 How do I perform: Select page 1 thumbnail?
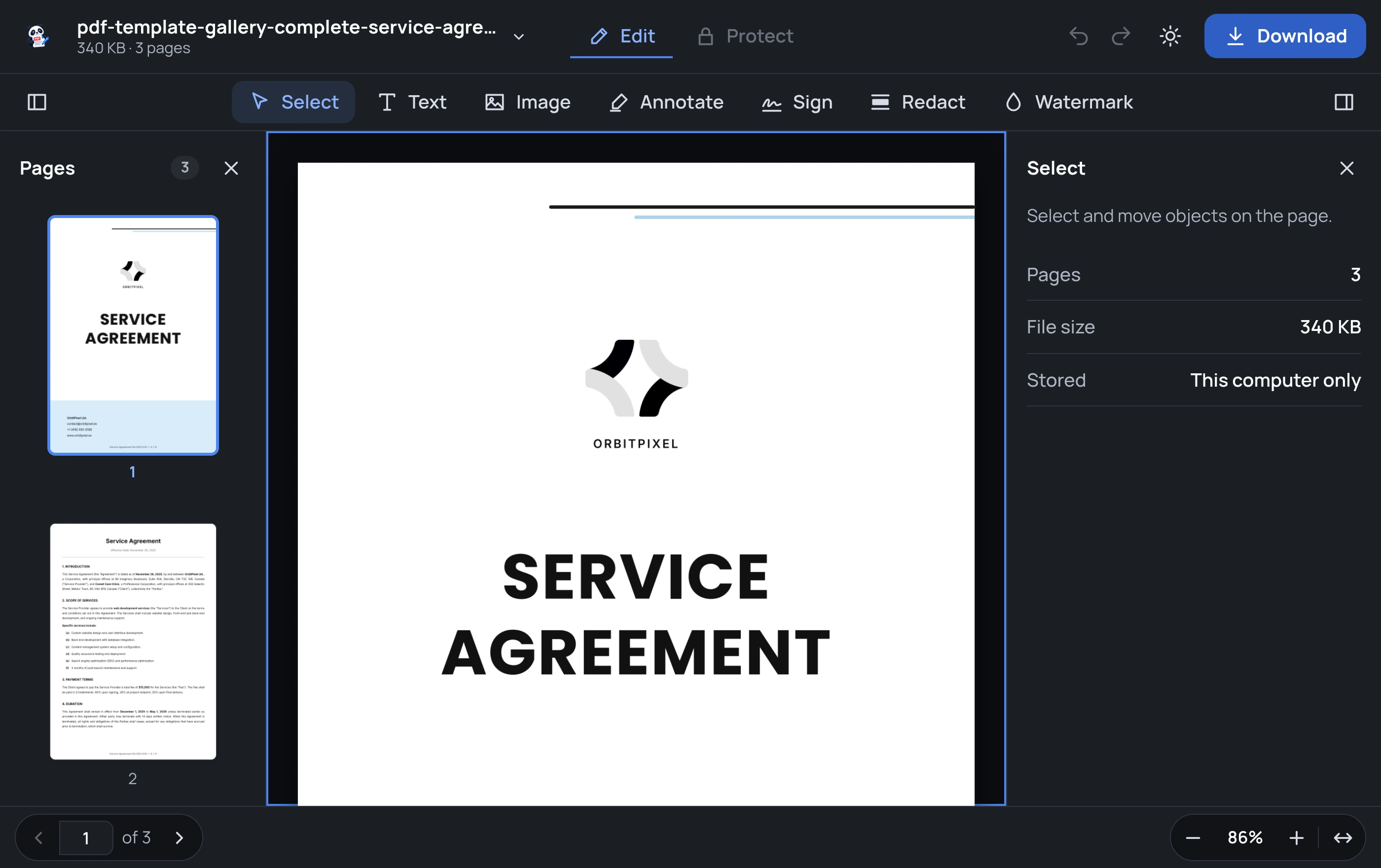[x=133, y=335]
